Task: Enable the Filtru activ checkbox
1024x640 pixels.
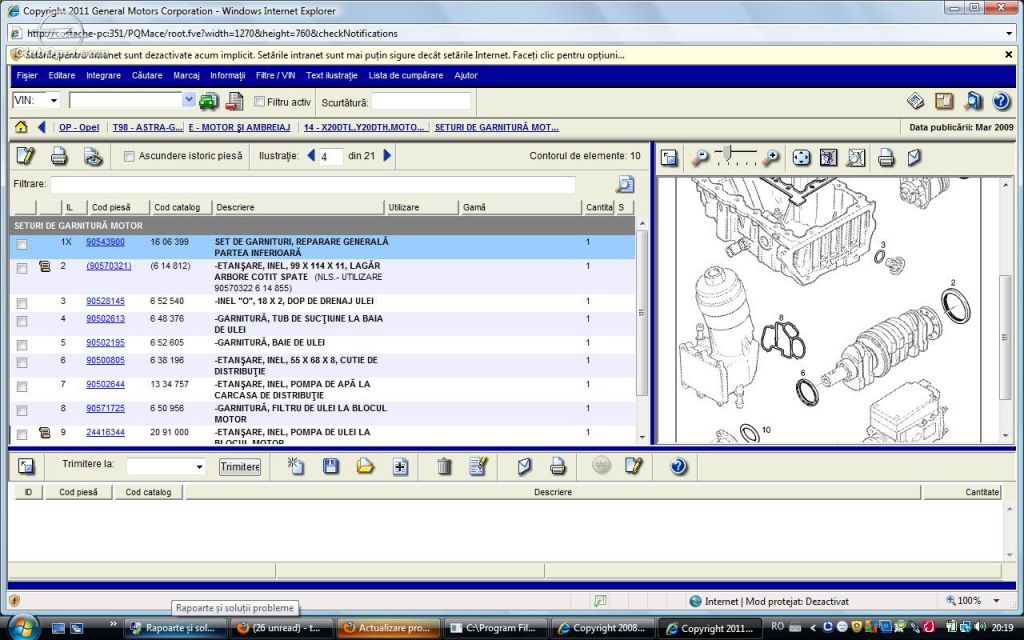Action: point(259,102)
